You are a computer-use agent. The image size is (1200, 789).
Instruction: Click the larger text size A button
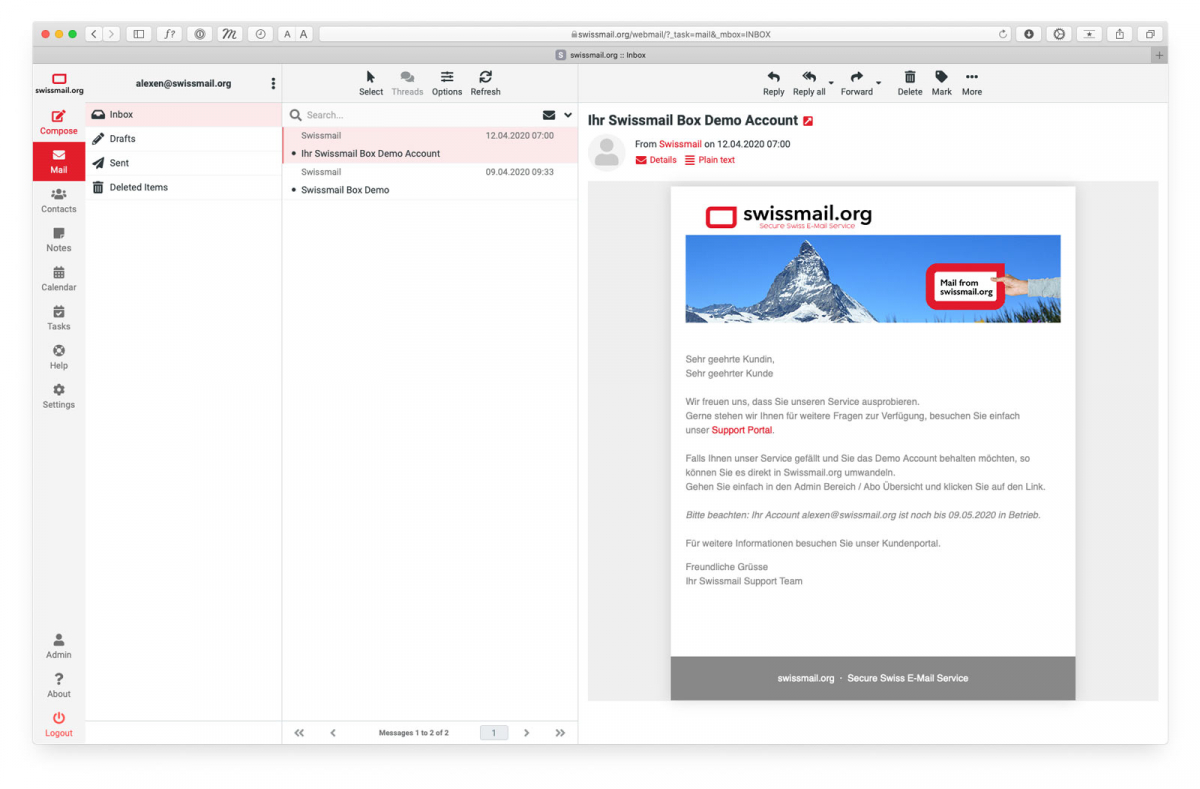coord(304,34)
